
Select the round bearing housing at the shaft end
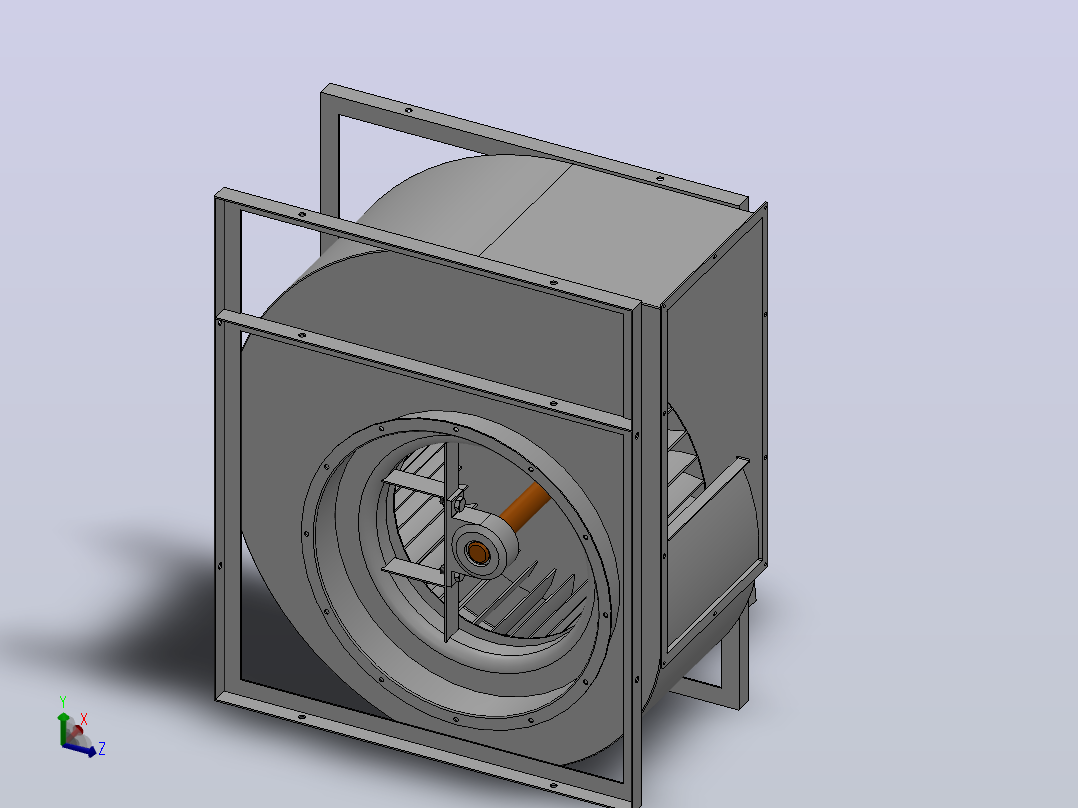click(485, 548)
